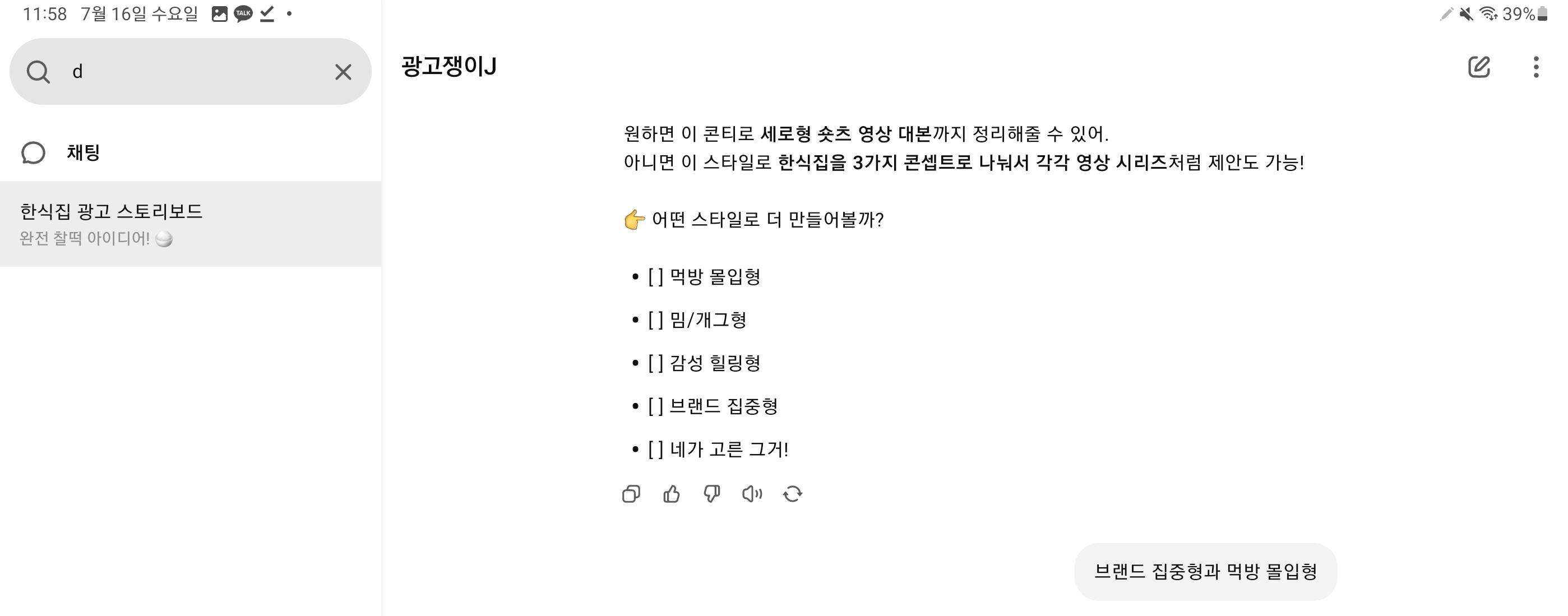This screenshot has height=616, width=1568.
Task: Select the 밈/개그형 option
Action: tap(697, 320)
